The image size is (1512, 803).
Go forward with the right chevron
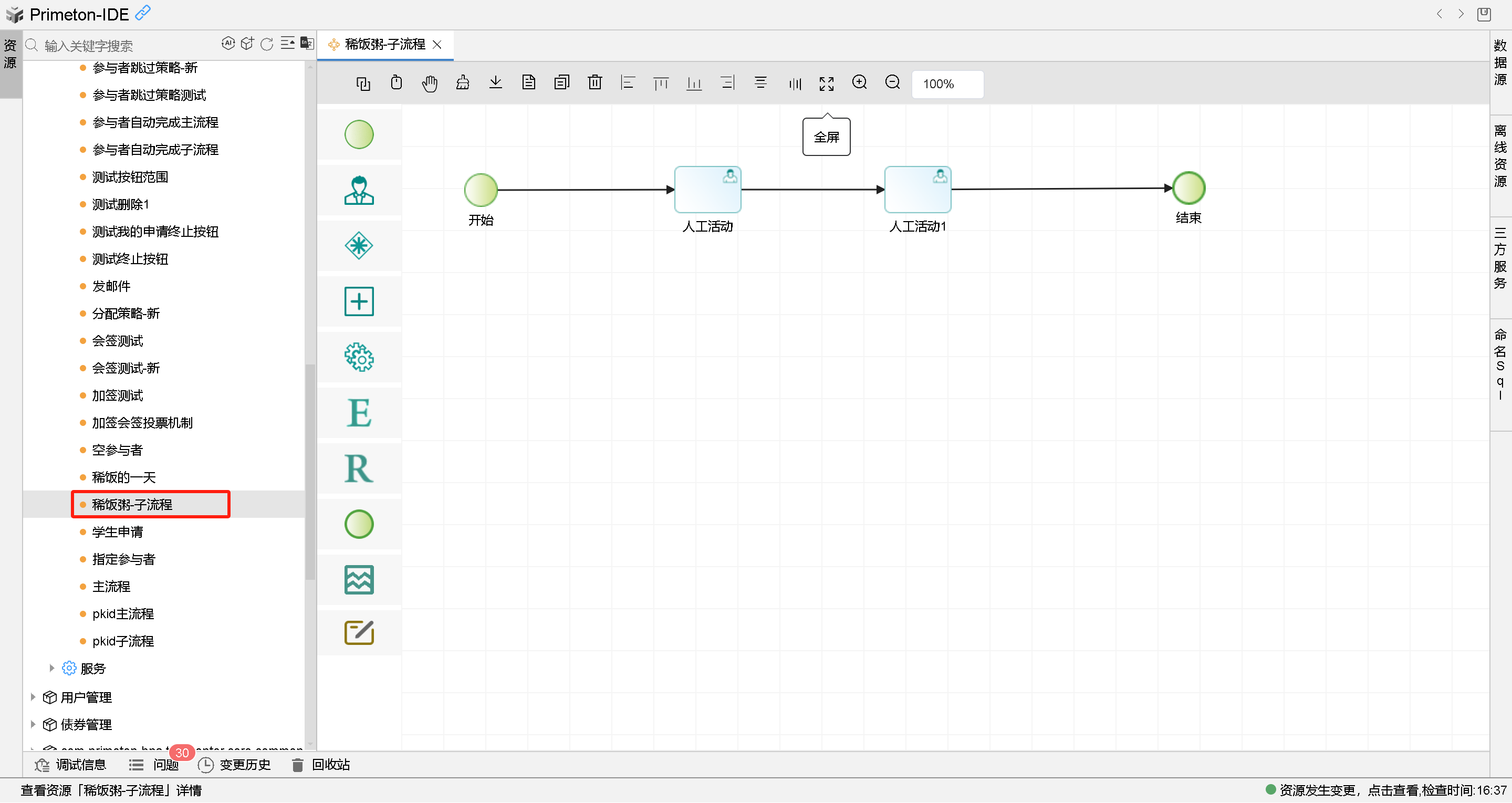[1461, 14]
